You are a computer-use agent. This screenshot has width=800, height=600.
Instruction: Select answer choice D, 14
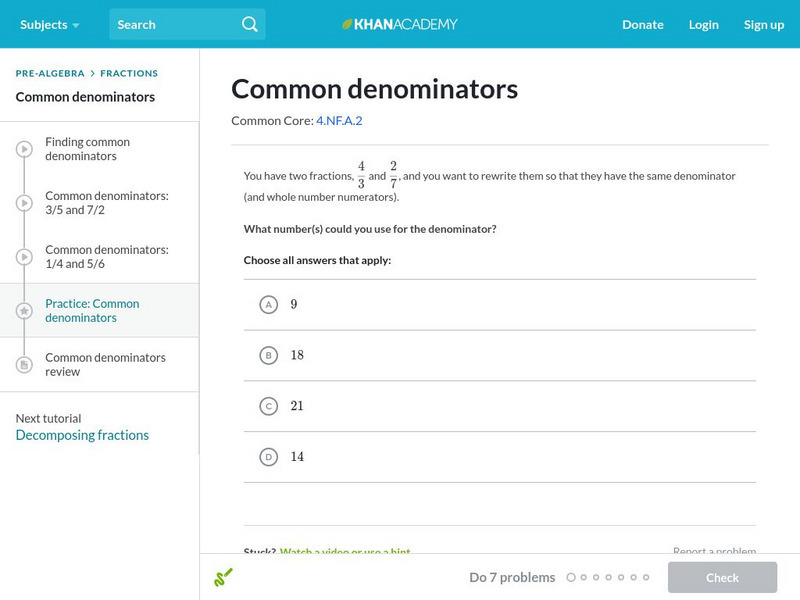268,457
